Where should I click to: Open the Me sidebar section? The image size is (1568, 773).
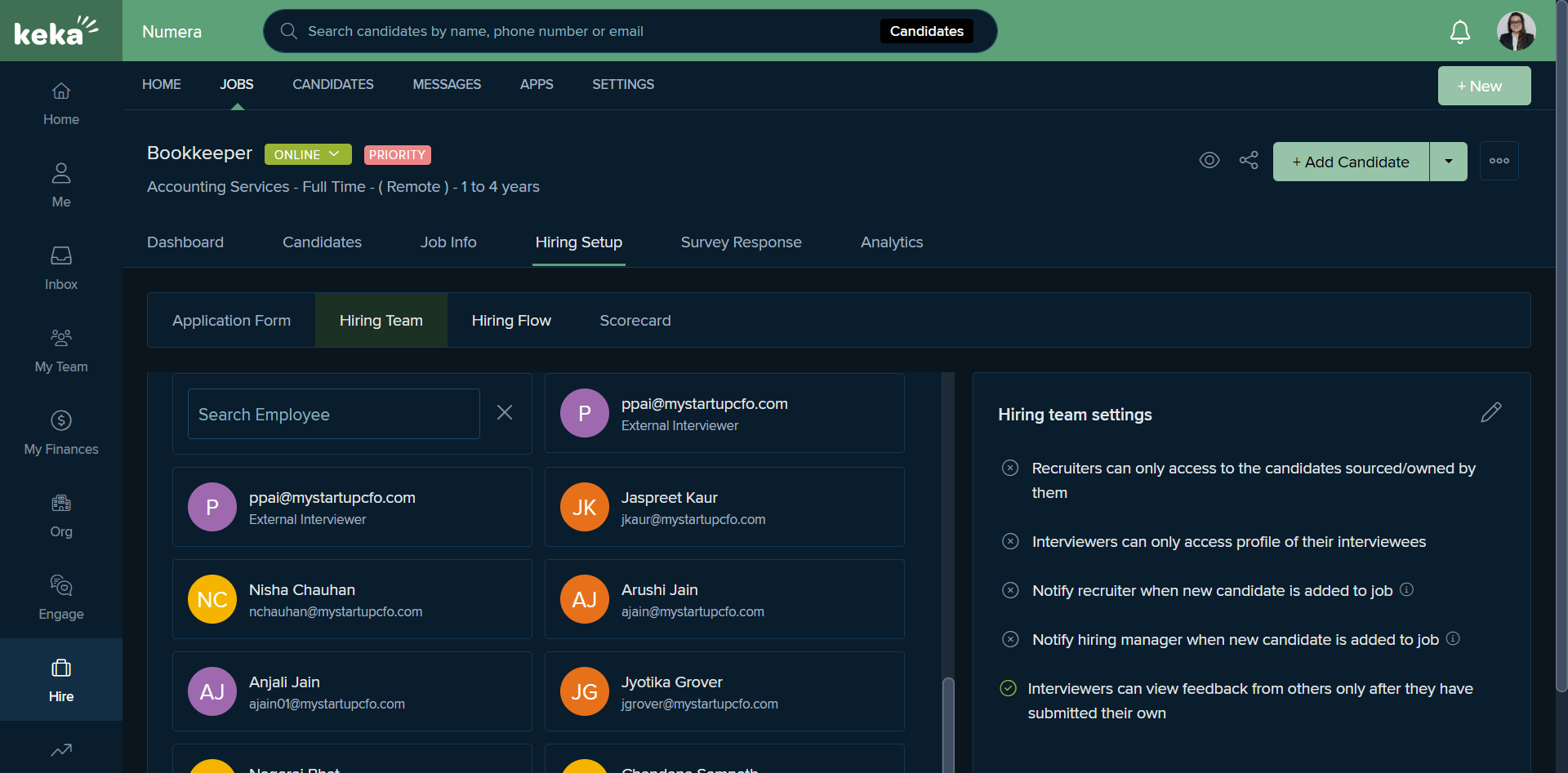click(x=61, y=186)
